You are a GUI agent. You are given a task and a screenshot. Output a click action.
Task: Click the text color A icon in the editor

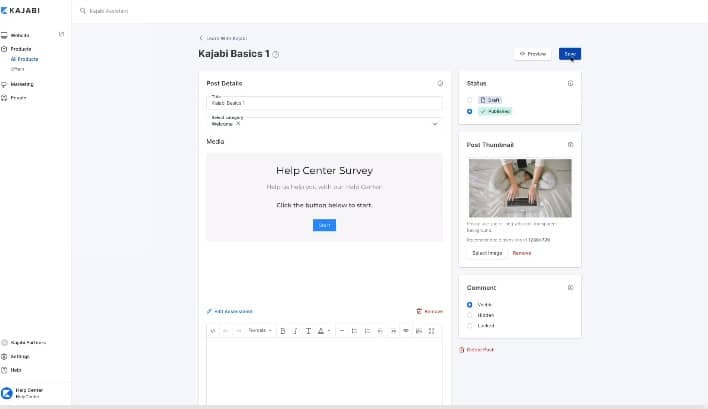coord(321,331)
